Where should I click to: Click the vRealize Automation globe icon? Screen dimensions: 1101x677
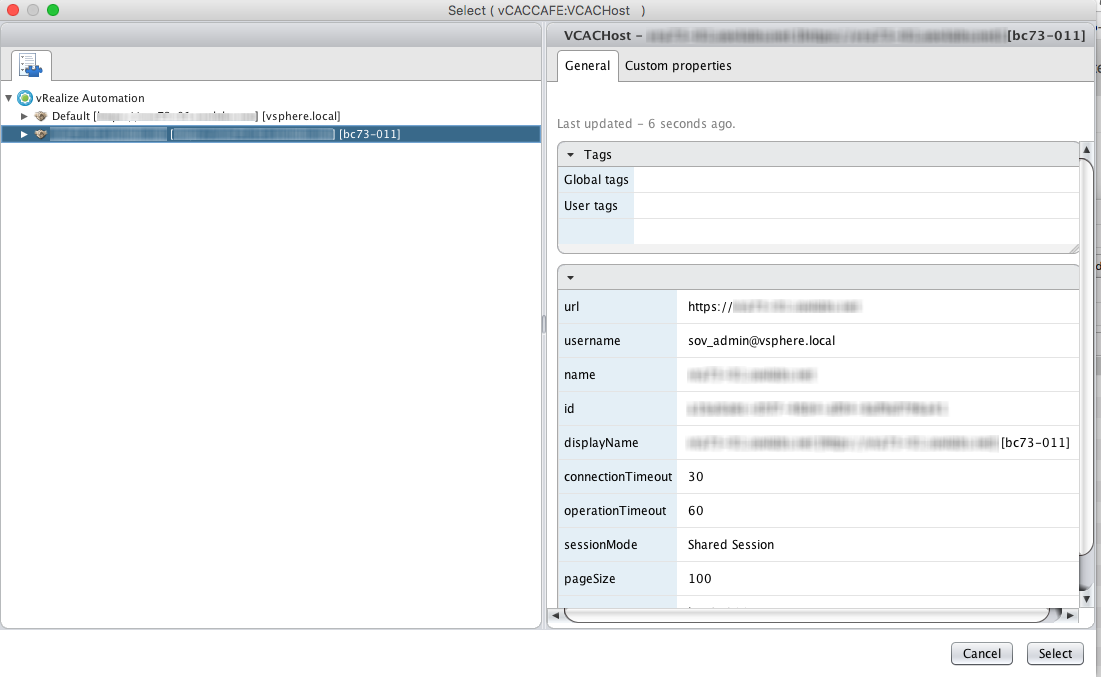point(25,98)
